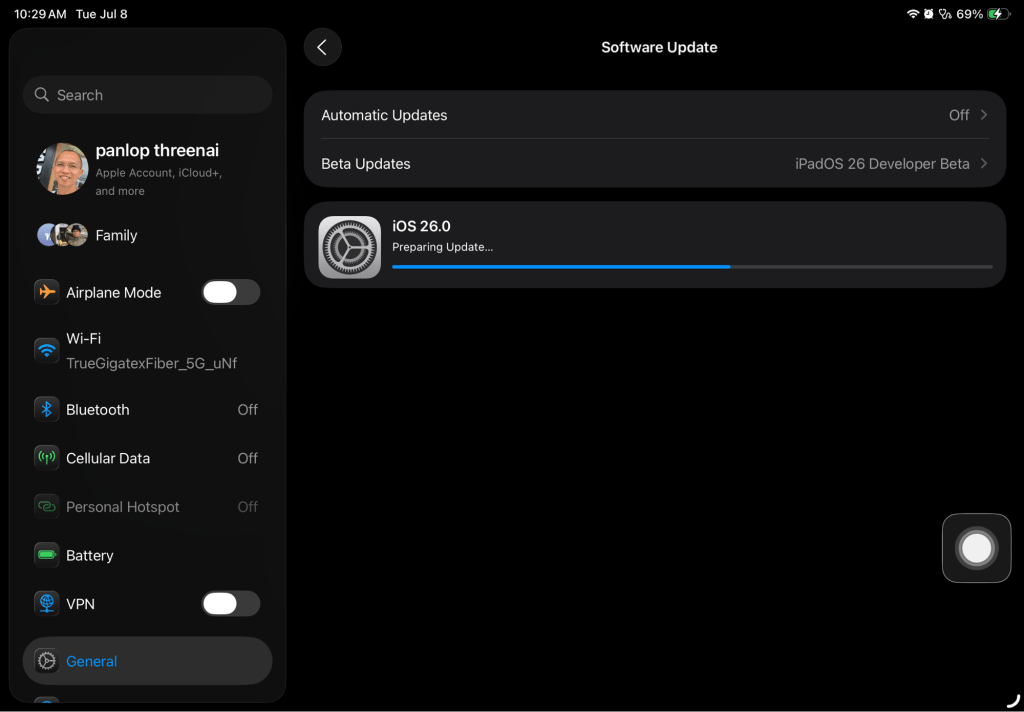Viewport: 1024px width, 712px height.
Task: Open the panlop threenai Apple Account
Action: click(x=148, y=170)
